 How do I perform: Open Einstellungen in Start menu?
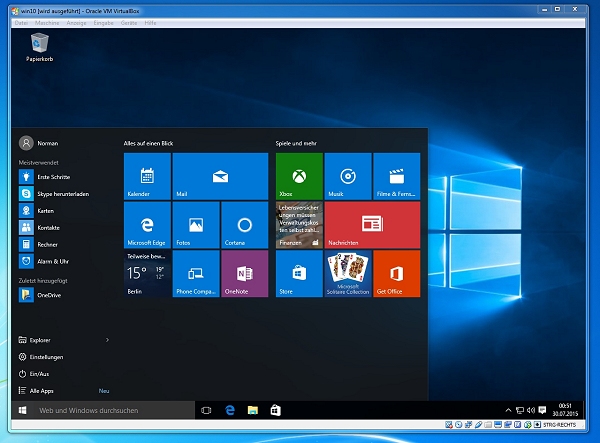41,357
